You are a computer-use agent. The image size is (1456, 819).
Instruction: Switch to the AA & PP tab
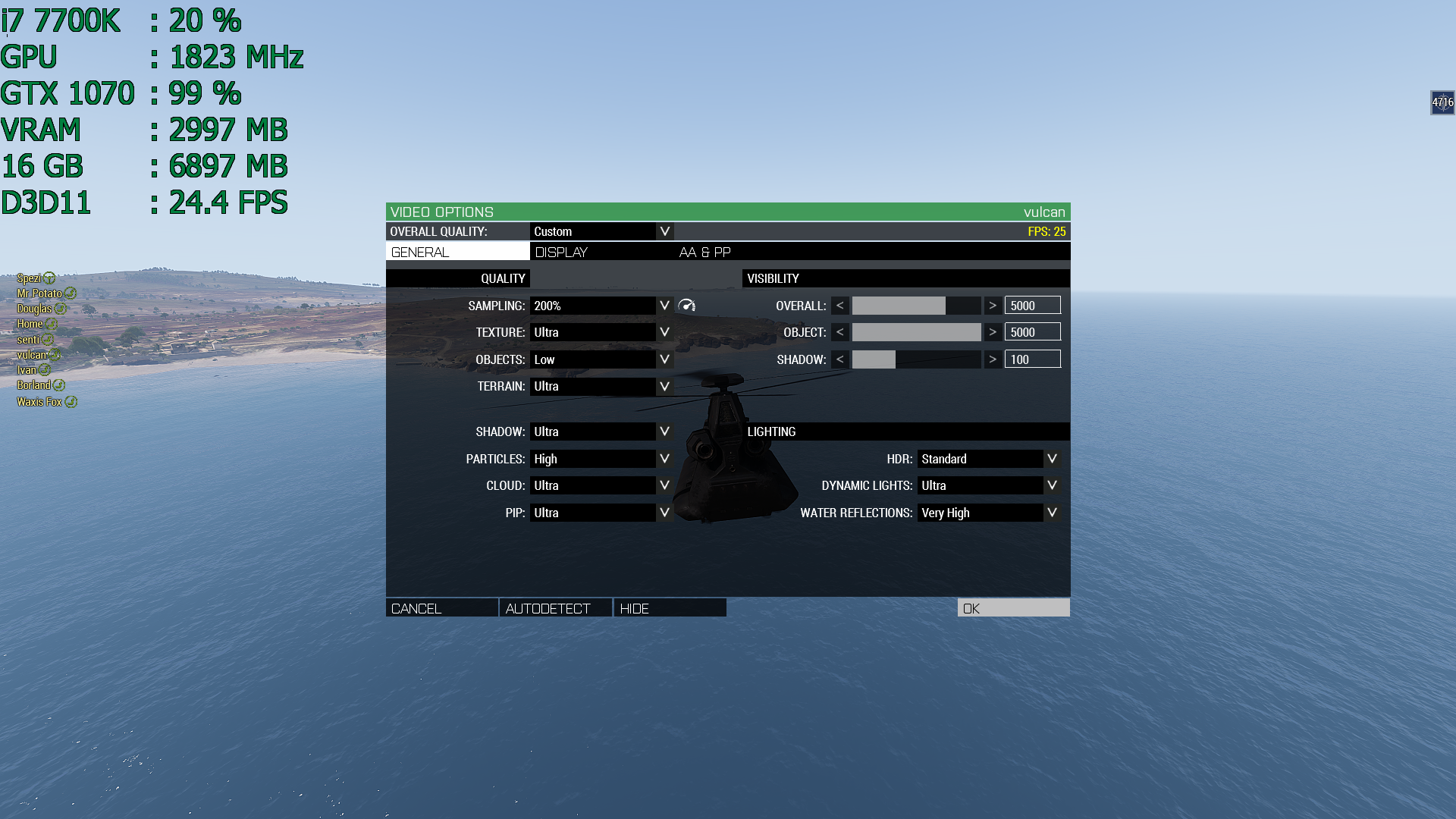(x=704, y=253)
